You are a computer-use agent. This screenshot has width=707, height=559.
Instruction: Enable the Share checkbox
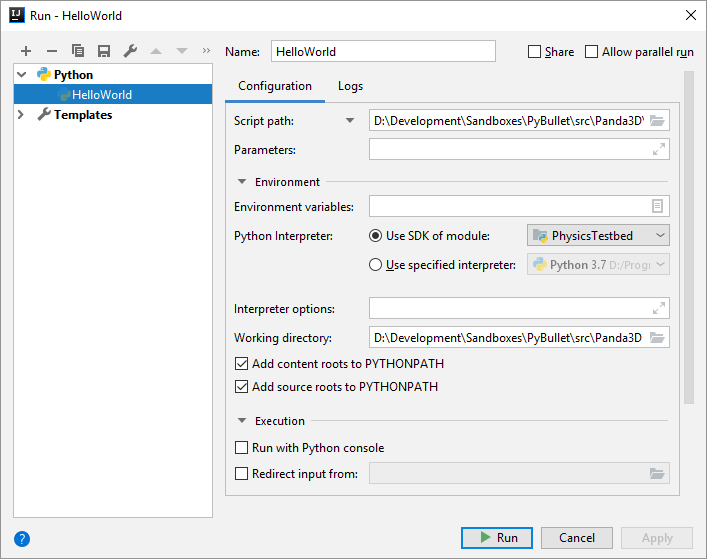coord(535,52)
